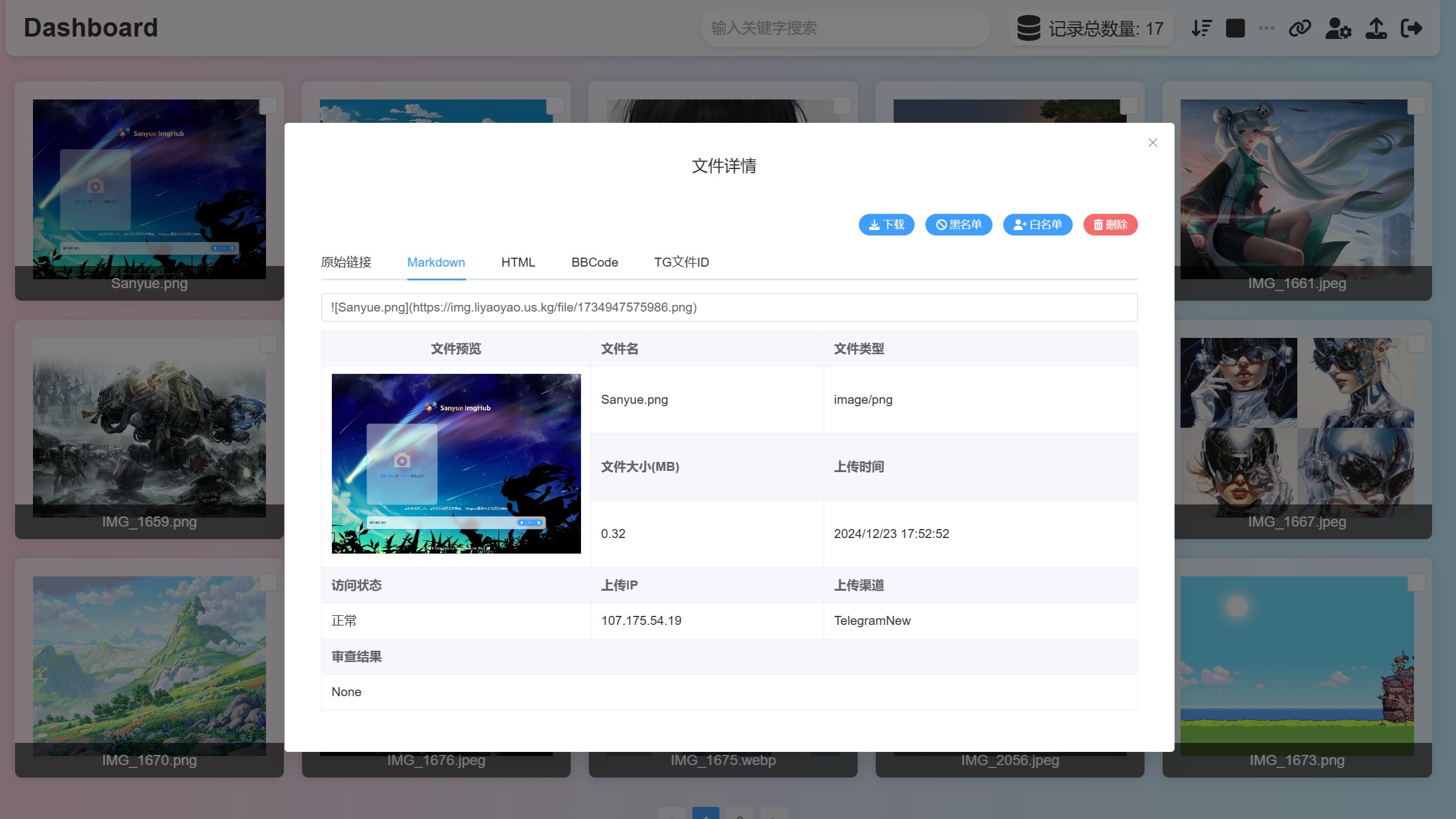The image size is (1456, 819).
Task: Switch to the 原始链接 tab
Action: coord(346,262)
